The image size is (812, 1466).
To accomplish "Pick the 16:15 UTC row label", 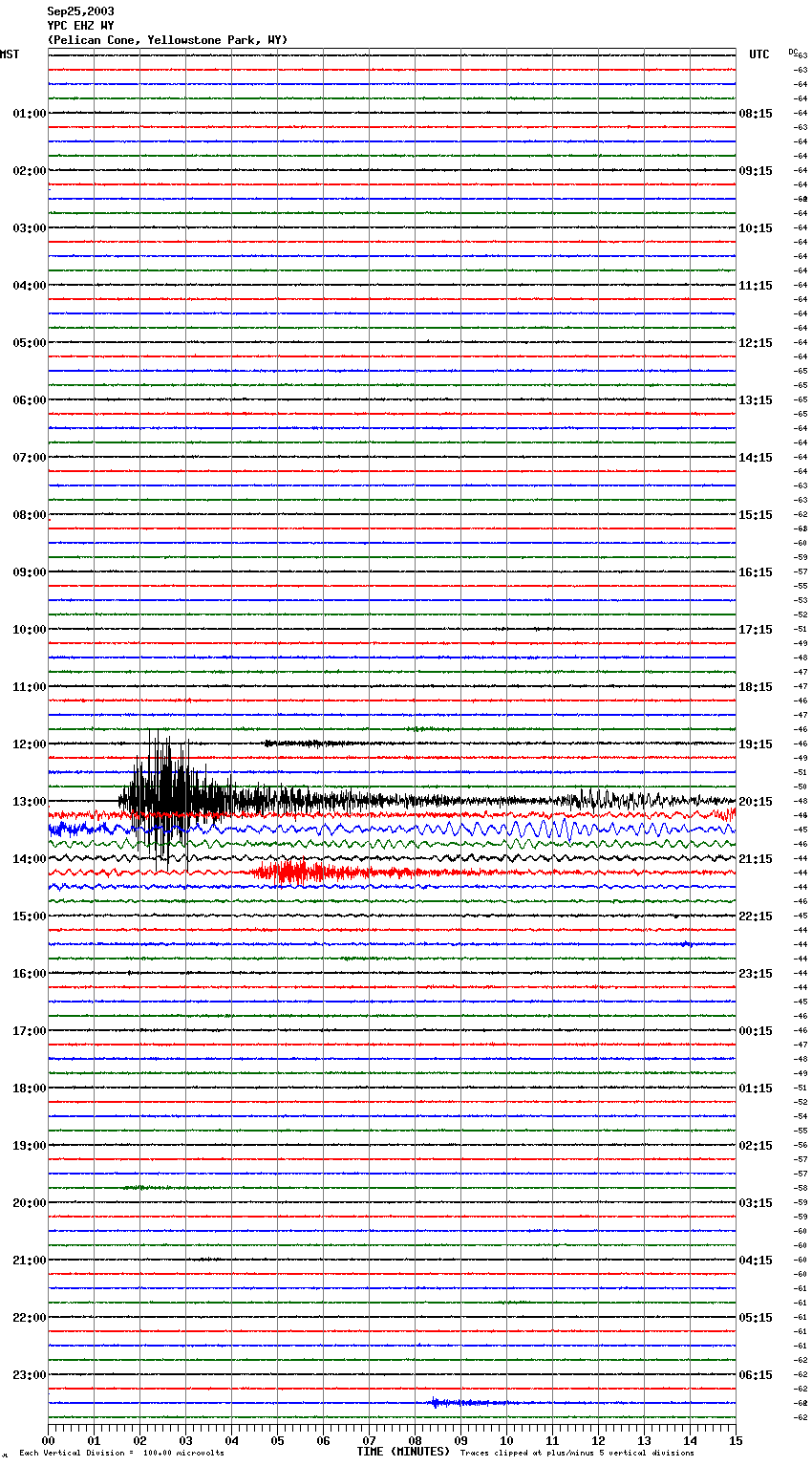I will pos(756,572).
